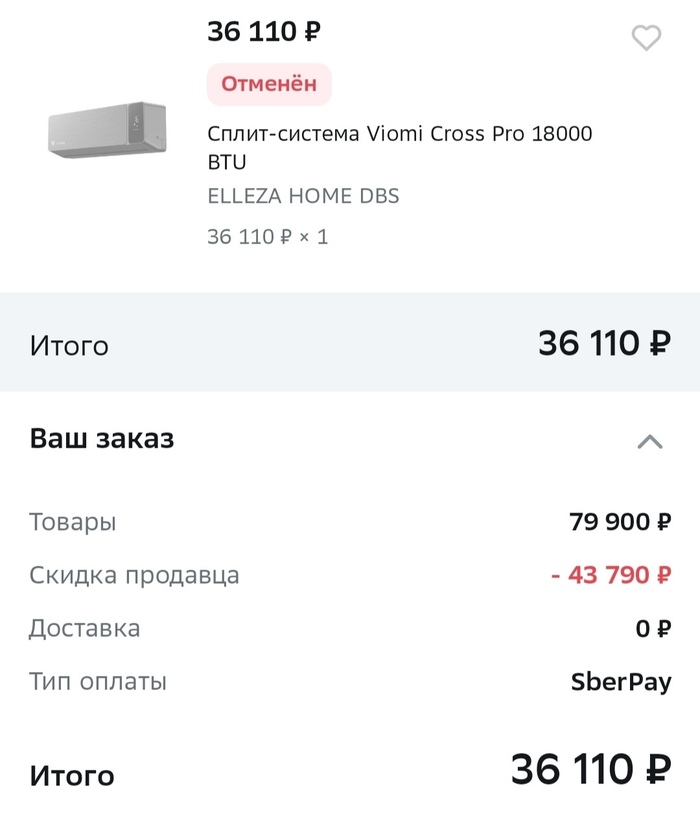Select the red −43 790 ₽ discount value
Screen dimensions: 700x834
pos(611,575)
